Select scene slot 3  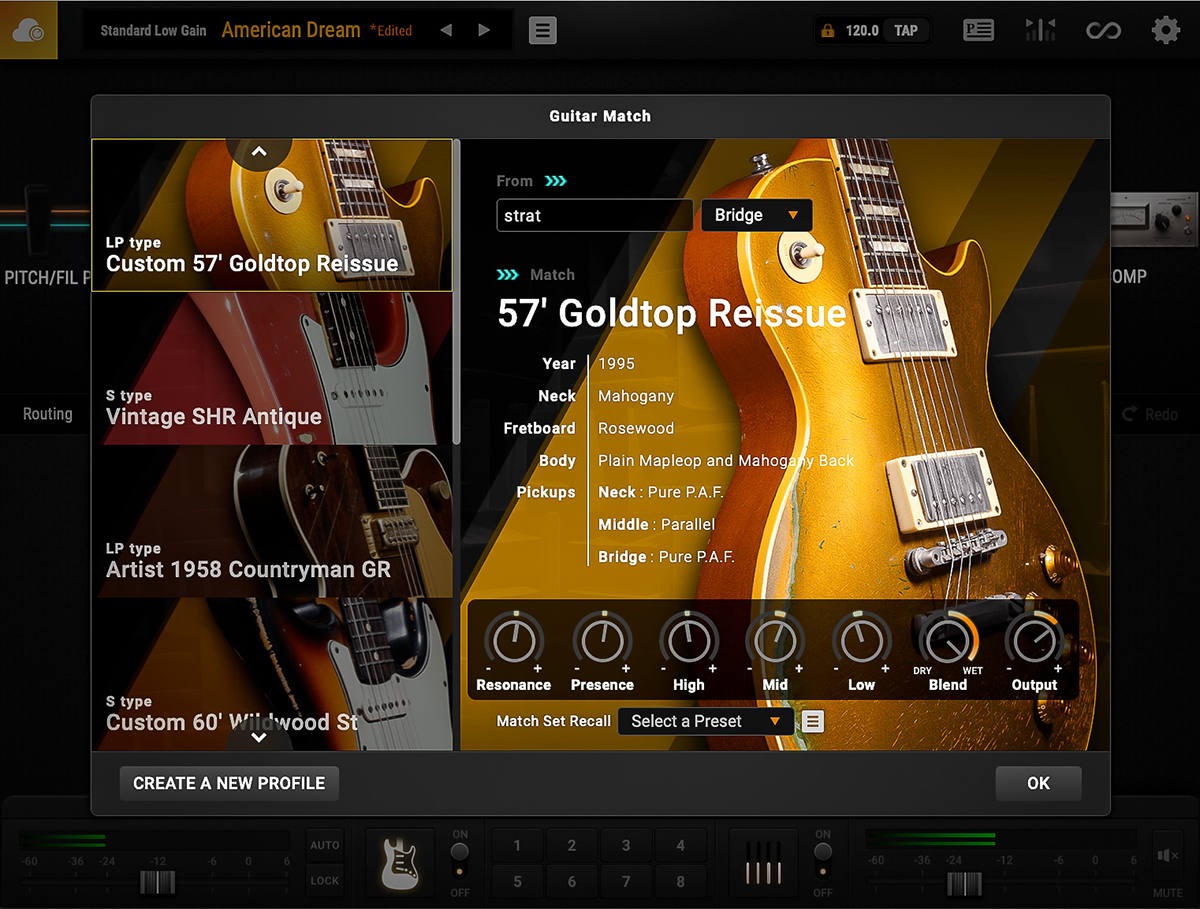pos(626,846)
